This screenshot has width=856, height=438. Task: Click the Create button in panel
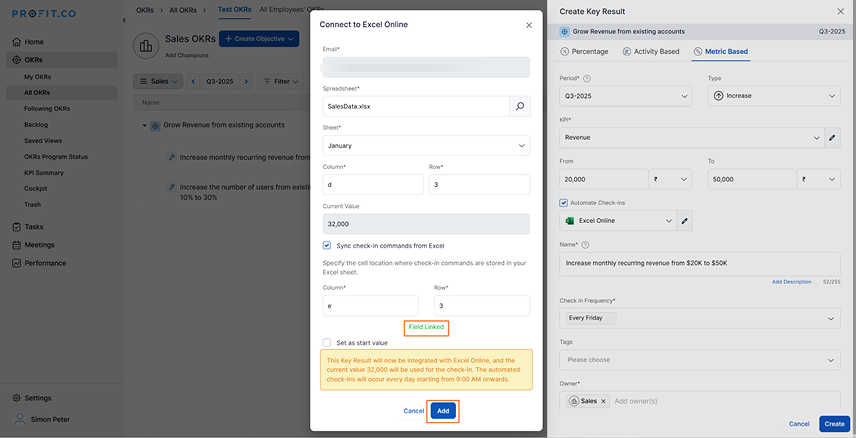coord(834,424)
